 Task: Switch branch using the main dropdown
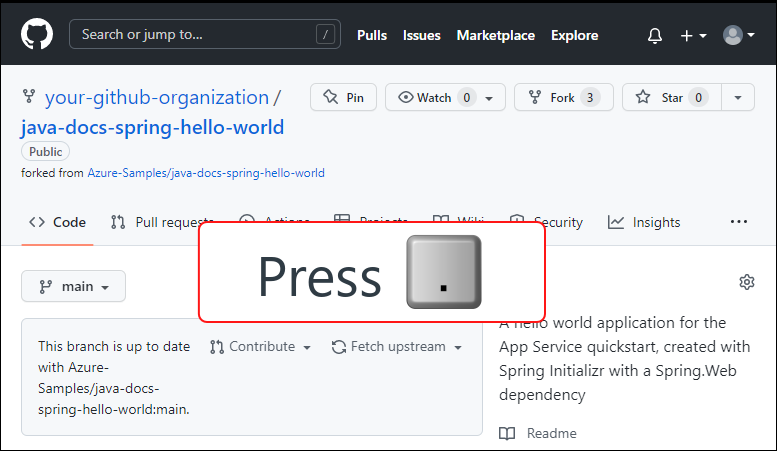tap(73, 286)
